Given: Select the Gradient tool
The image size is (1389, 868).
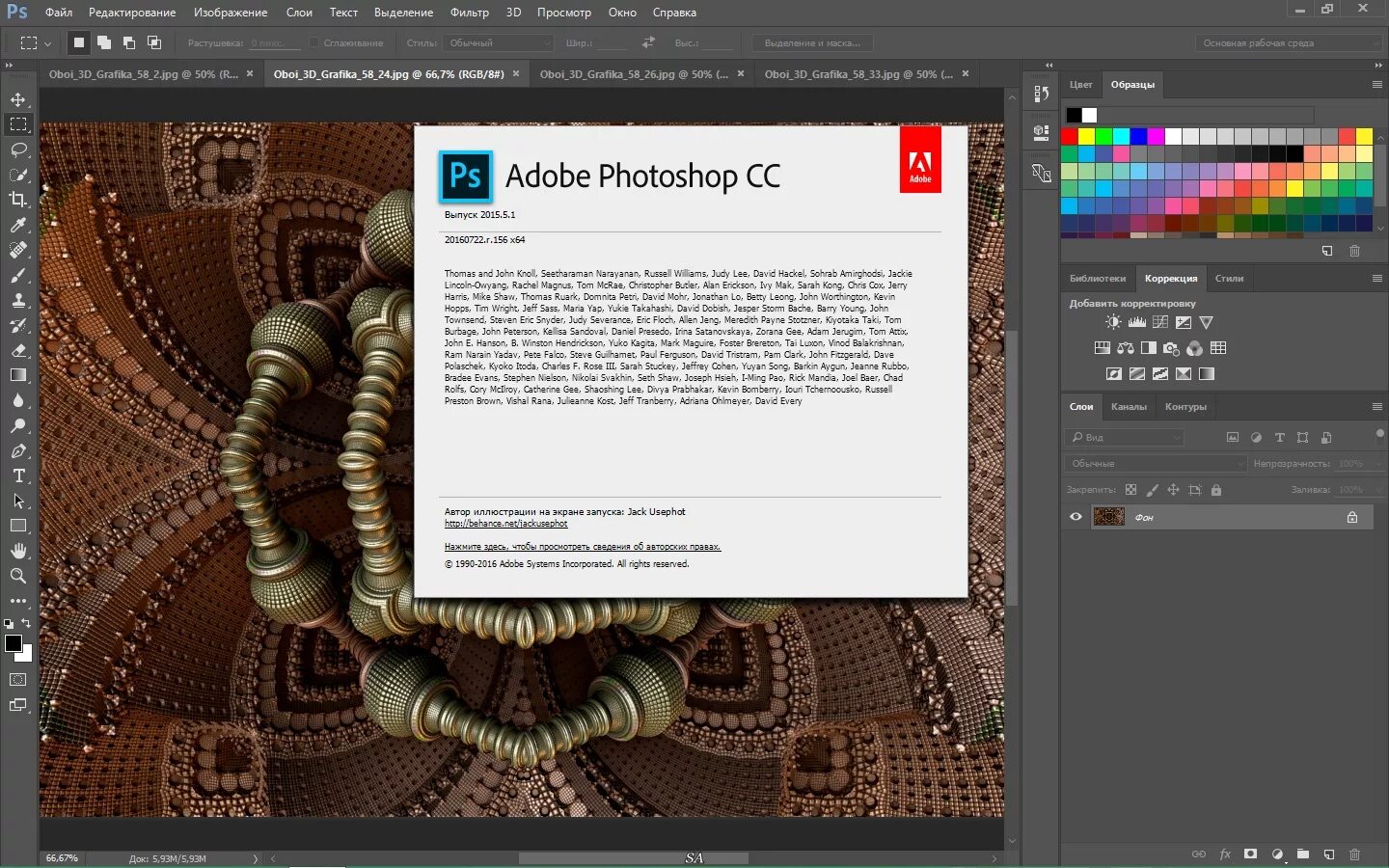Looking at the screenshot, I should pyautogui.click(x=18, y=375).
